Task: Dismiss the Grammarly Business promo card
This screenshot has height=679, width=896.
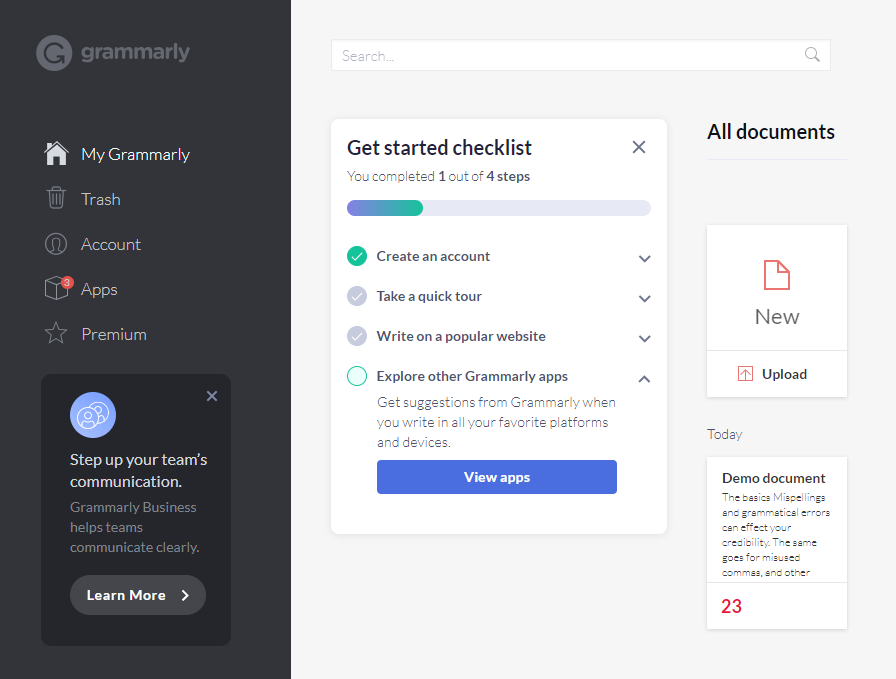Action: [212, 396]
